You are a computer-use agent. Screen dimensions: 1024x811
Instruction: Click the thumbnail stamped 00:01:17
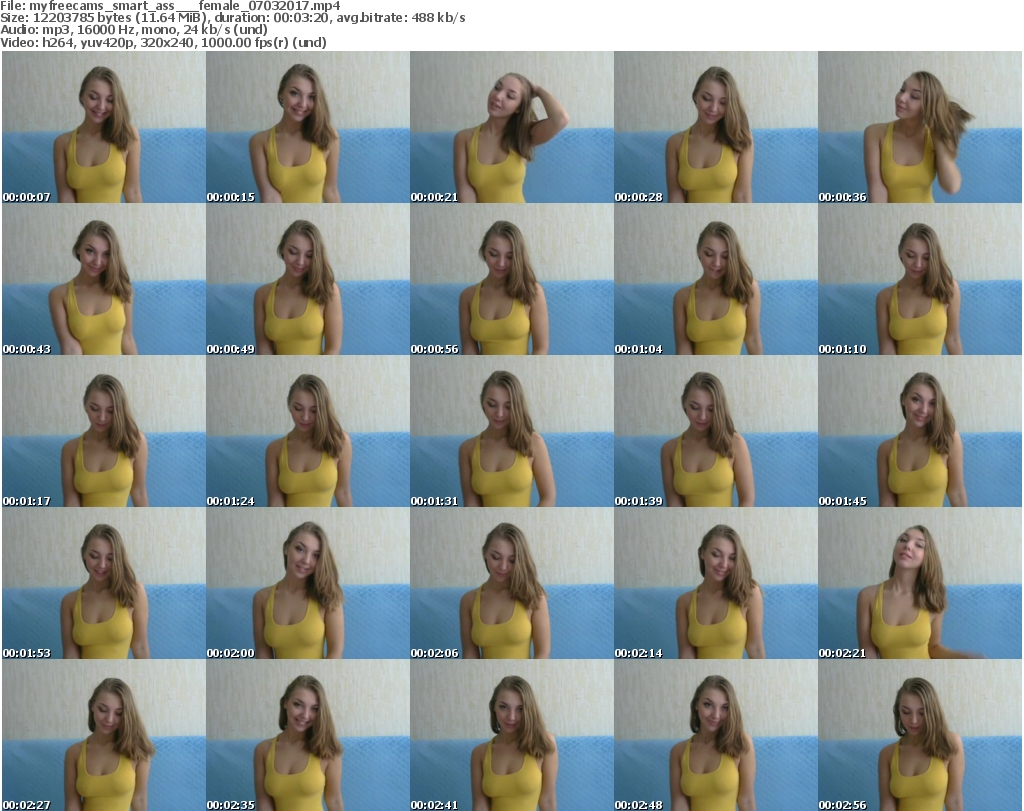(x=104, y=431)
